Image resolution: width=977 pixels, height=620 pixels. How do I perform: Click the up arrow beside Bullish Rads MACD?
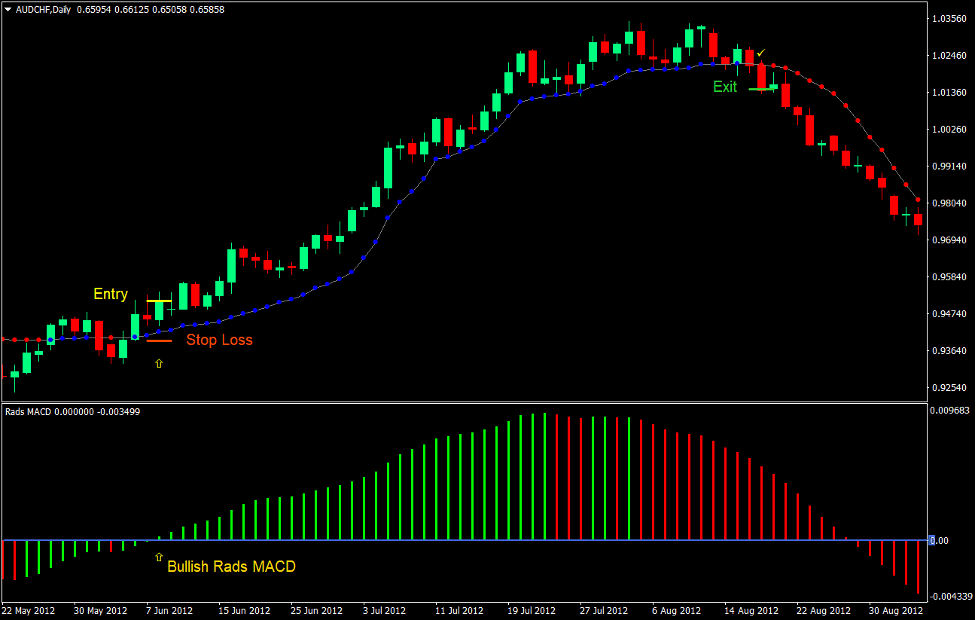pyautogui.click(x=160, y=558)
